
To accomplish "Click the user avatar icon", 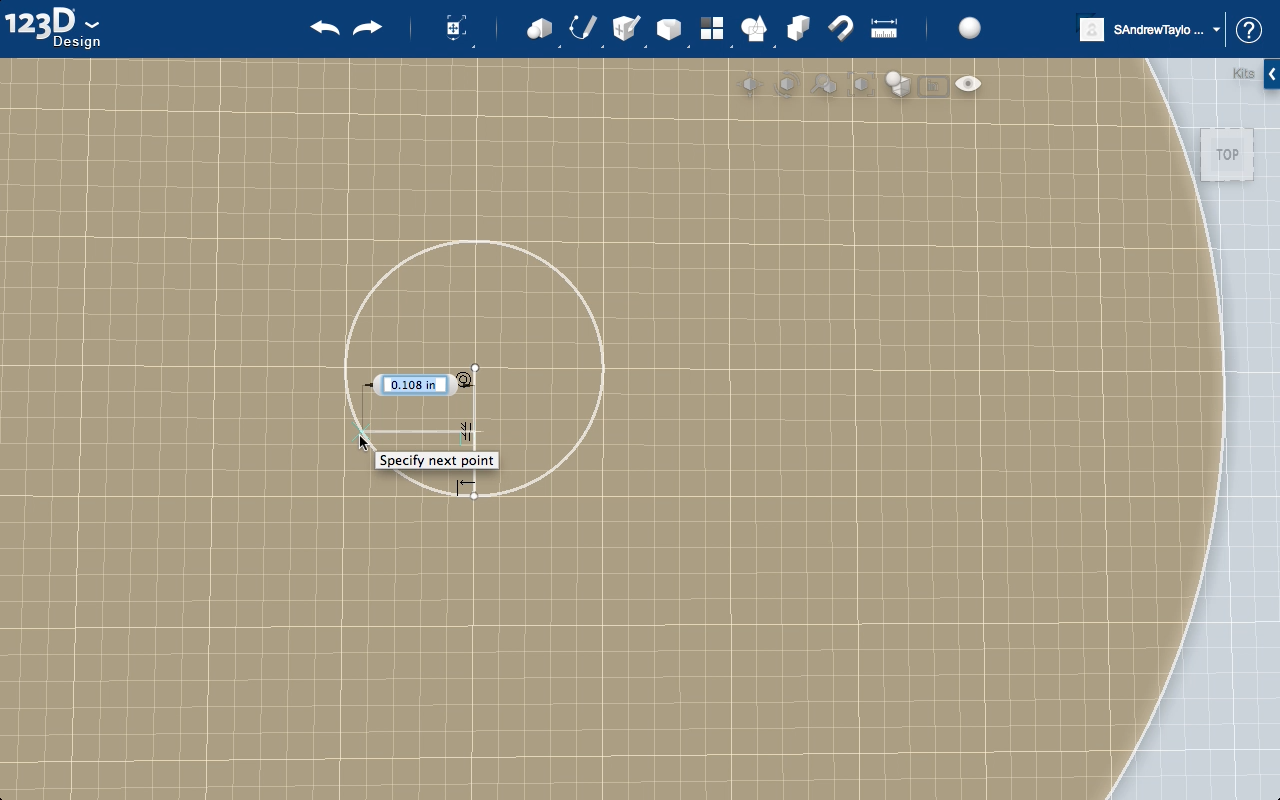I will (x=1091, y=29).
